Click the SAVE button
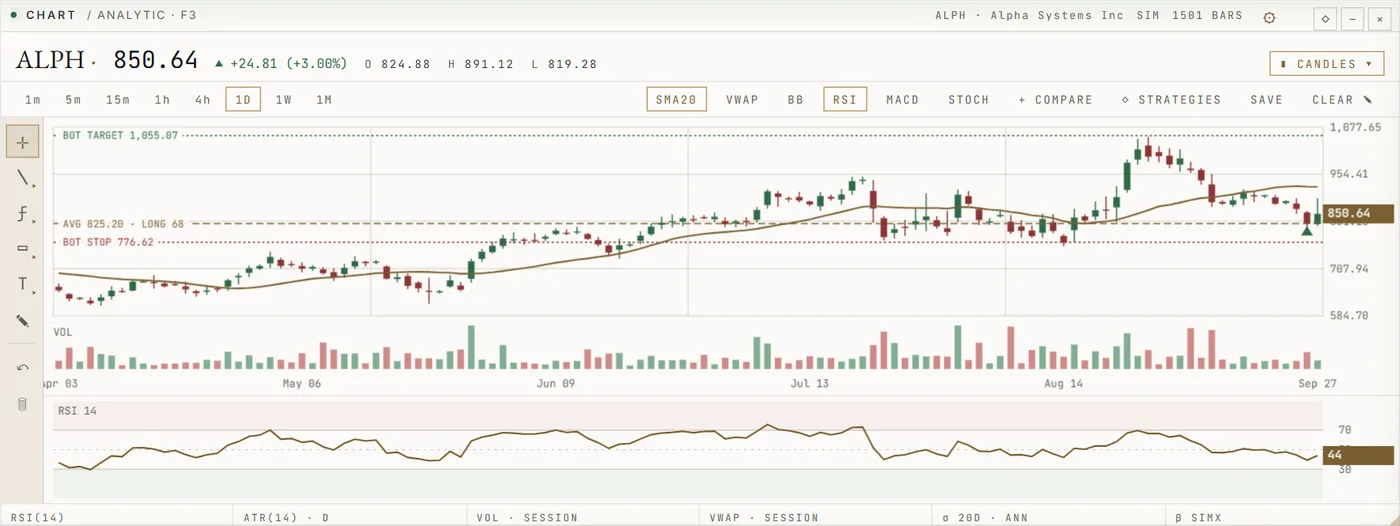The width and height of the screenshot is (1400, 526). (1266, 100)
